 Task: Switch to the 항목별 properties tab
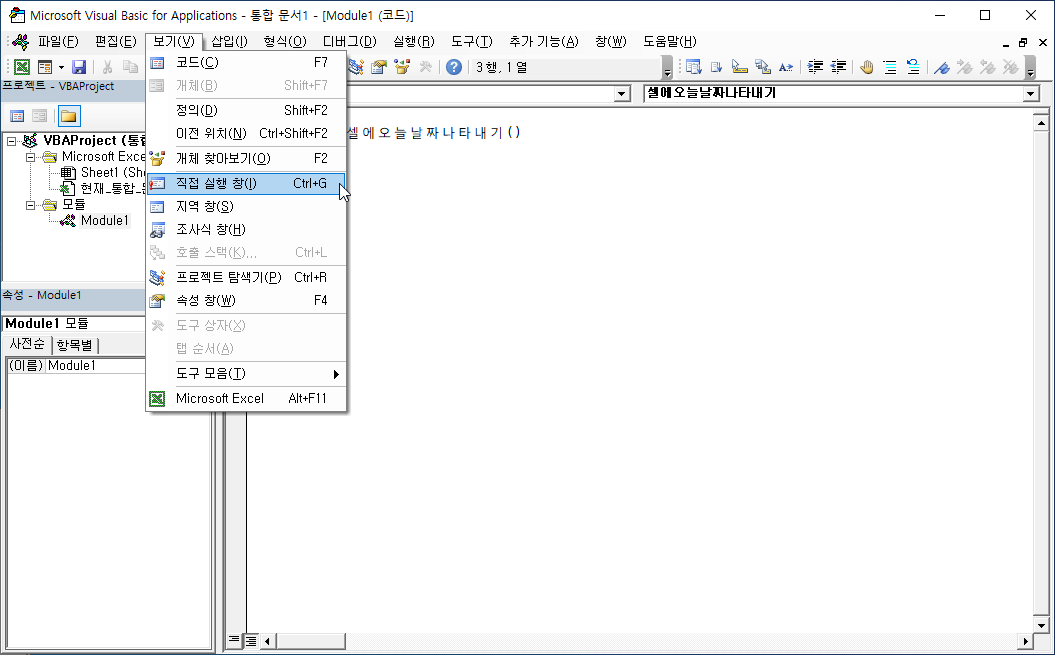point(75,345)
